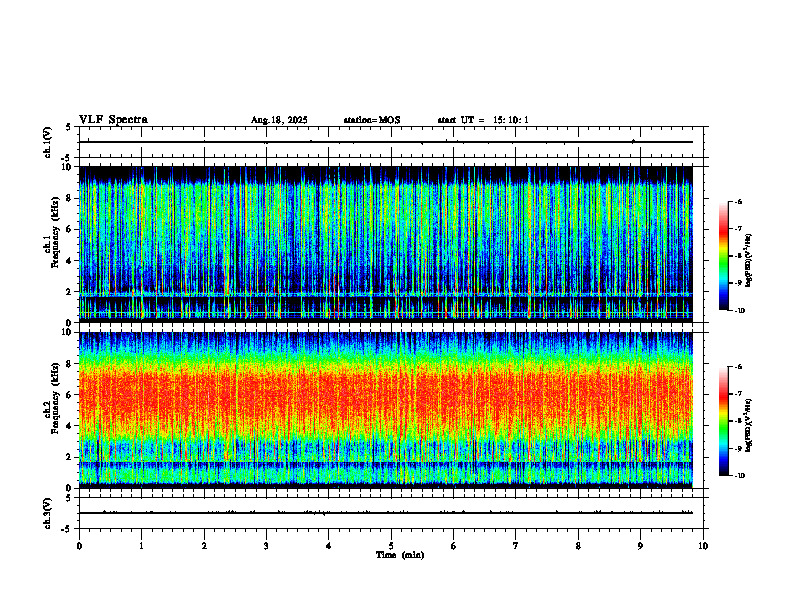Click the ch.2 spectrogram colorbar
The image size is (792, 612).
pyautogui.click(x=723, y=421)
